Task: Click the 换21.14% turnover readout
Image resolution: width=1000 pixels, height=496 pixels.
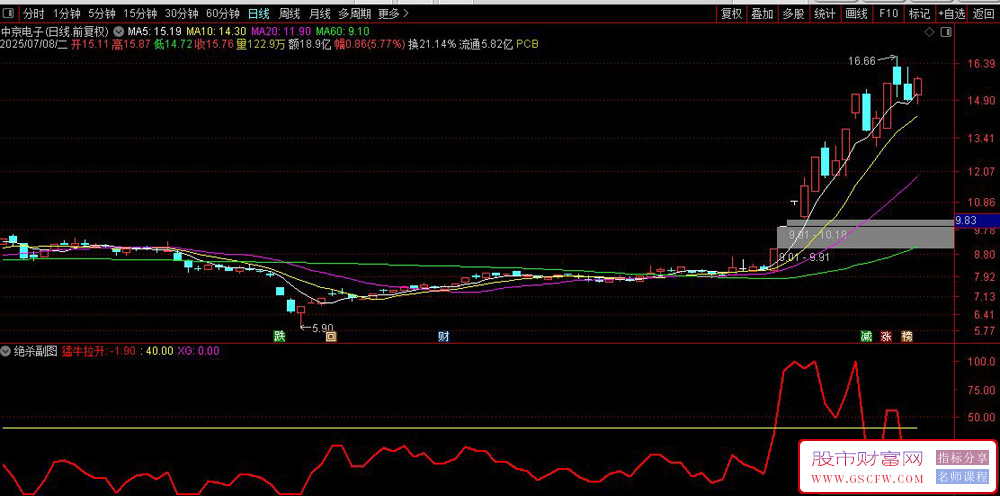Action: tap(432, 44)
